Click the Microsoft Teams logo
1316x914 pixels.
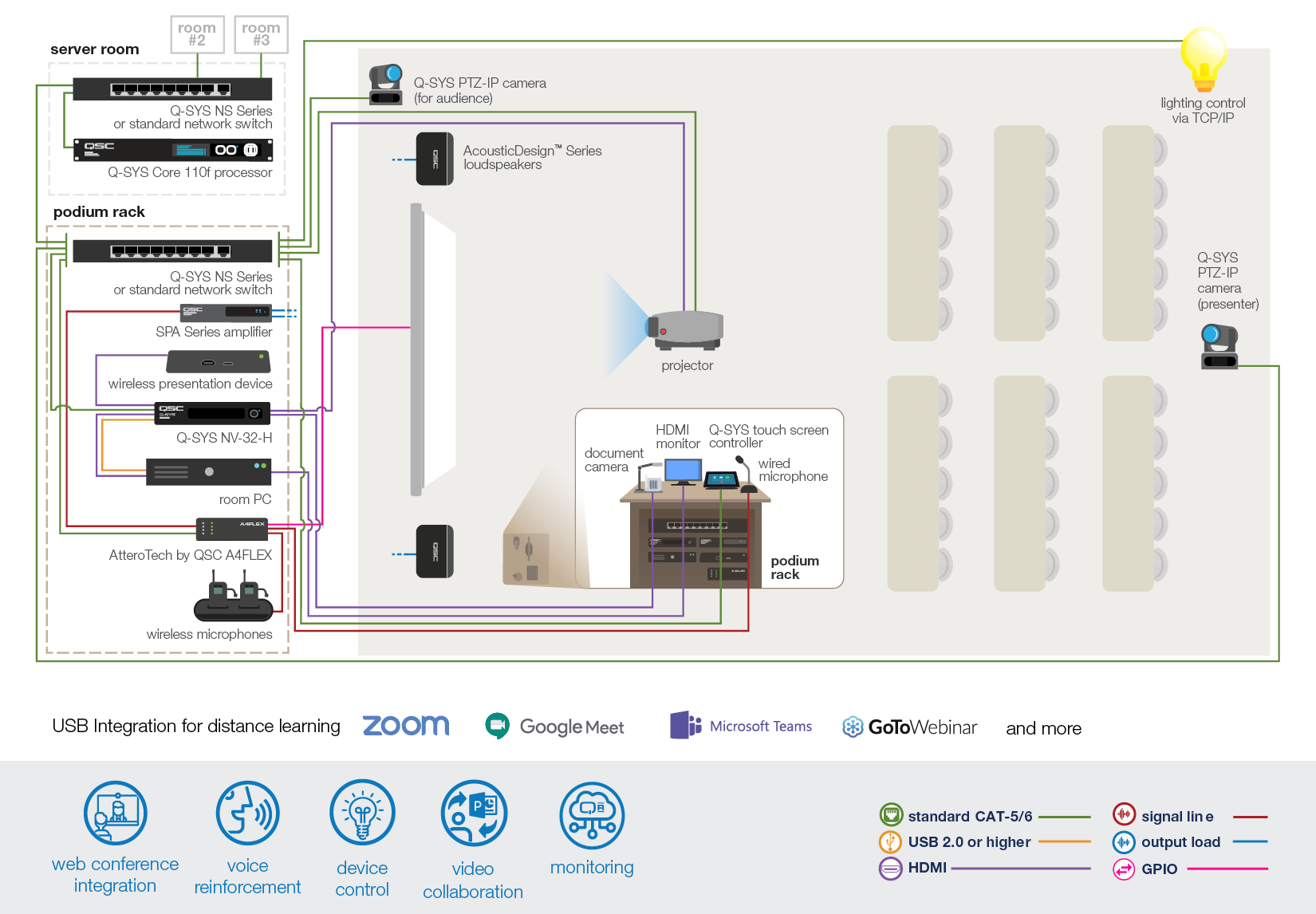(x=741, y=726)
